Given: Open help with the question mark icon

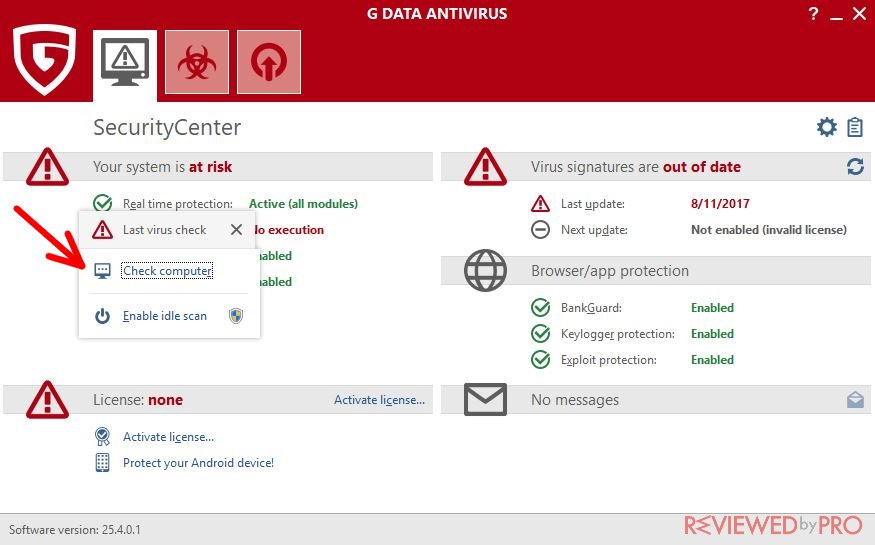Looking at the screenshot, I should click(814, 14).
